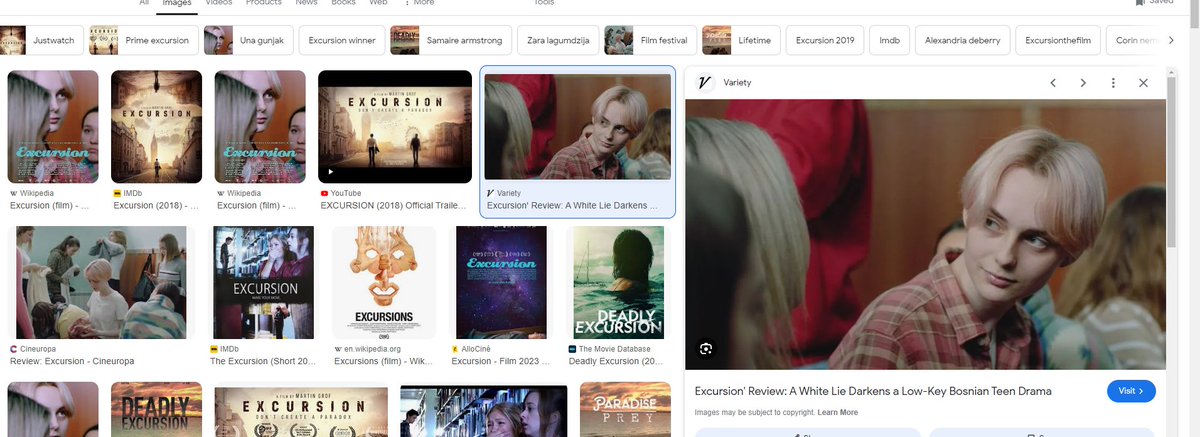Select the Justwatch filter chip
This screenshot has height=437, width=1200.
coord(41,40)
